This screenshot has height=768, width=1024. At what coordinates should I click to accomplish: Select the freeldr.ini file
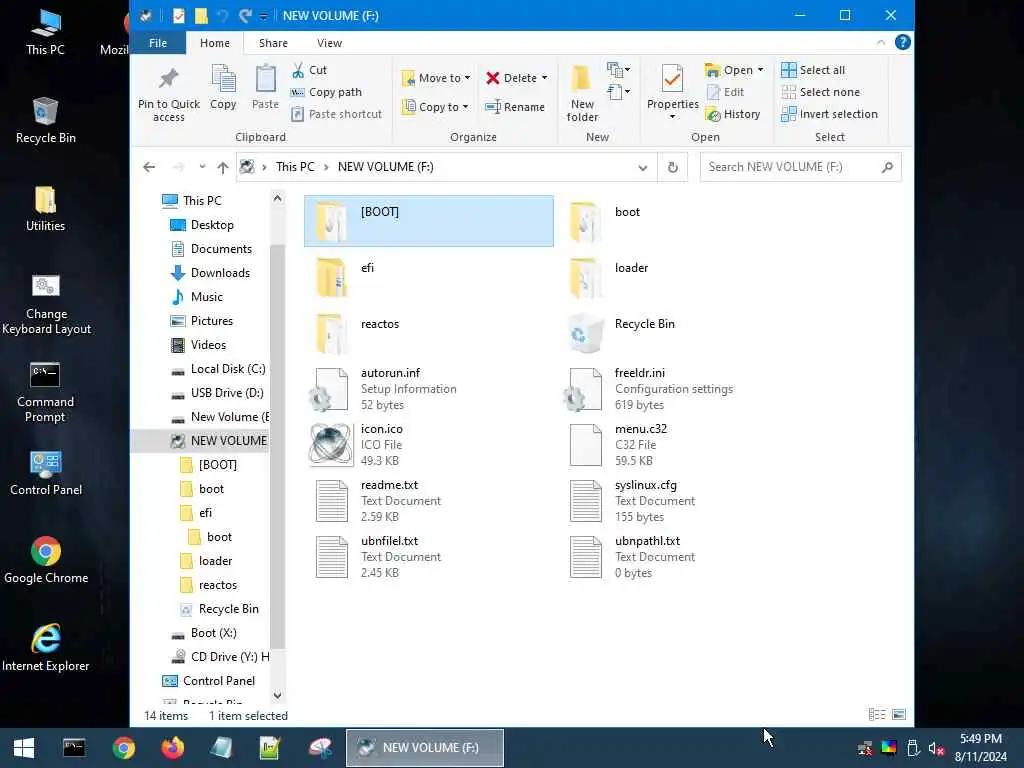(x=682, y=389)
